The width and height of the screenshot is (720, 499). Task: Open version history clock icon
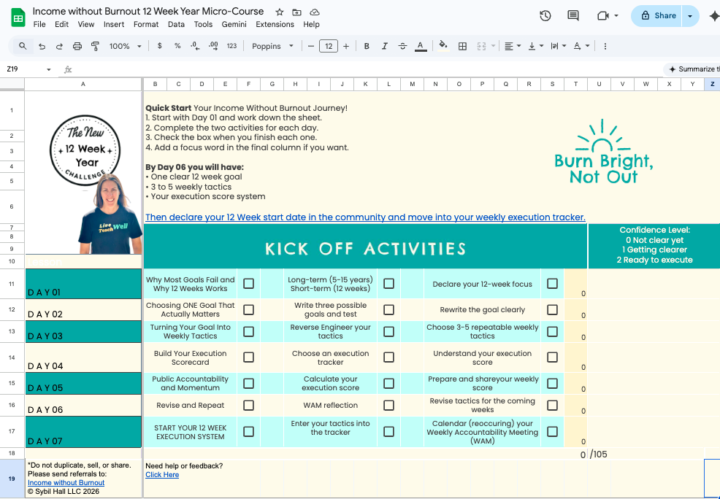(x=545, y=16)
